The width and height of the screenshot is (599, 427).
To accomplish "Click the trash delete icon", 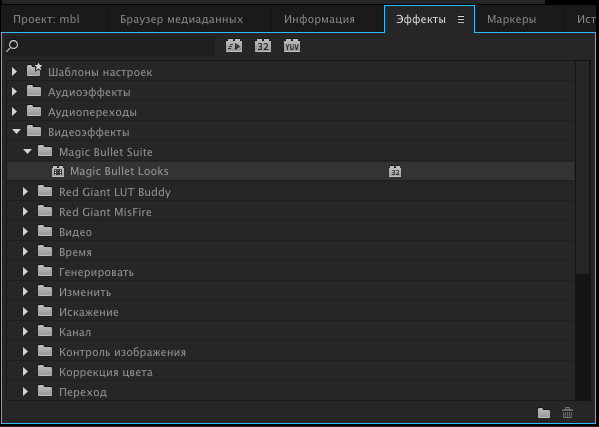I will pyautogui.click(x=568, y=413).
